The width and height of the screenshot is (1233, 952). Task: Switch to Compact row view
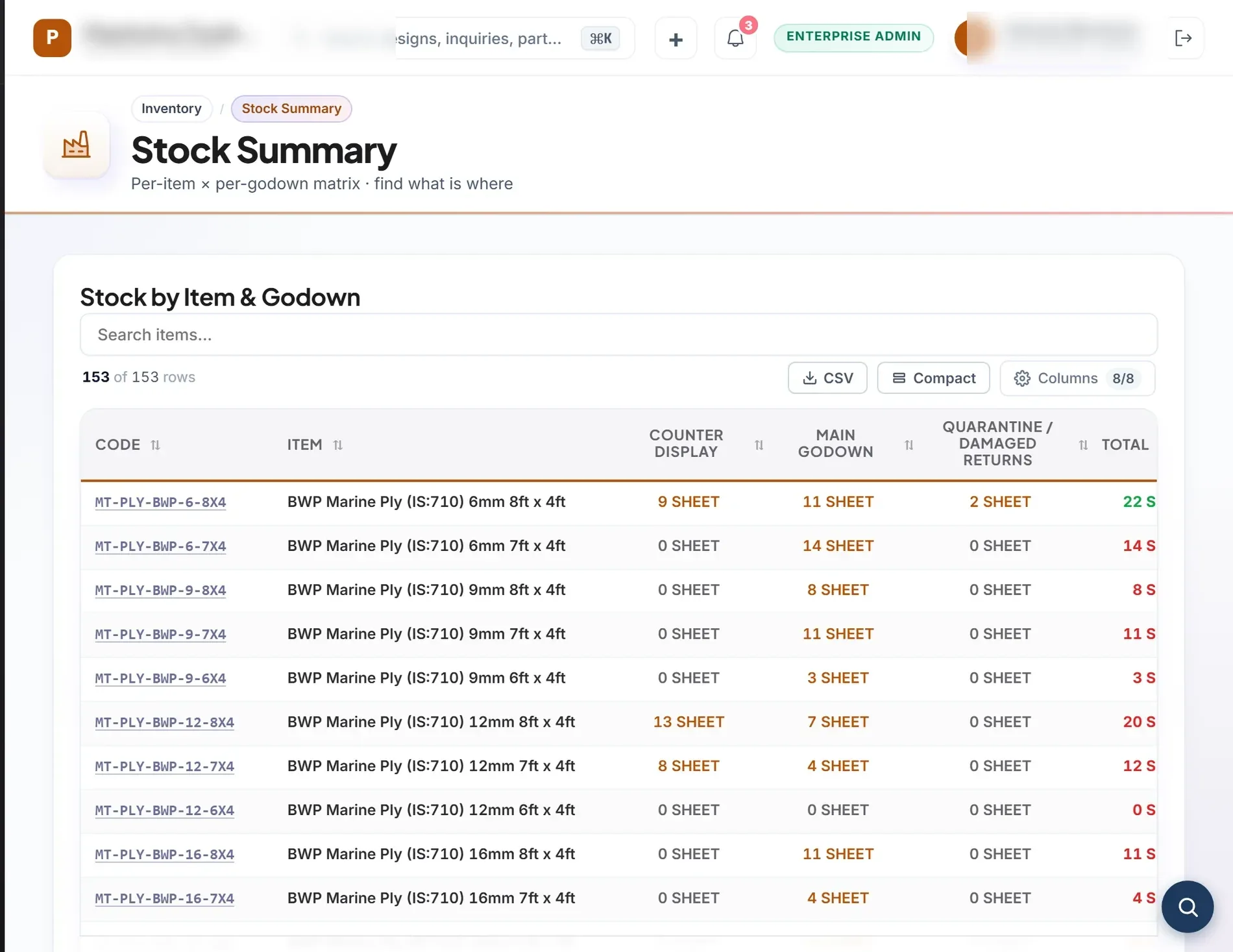(933, 378)
